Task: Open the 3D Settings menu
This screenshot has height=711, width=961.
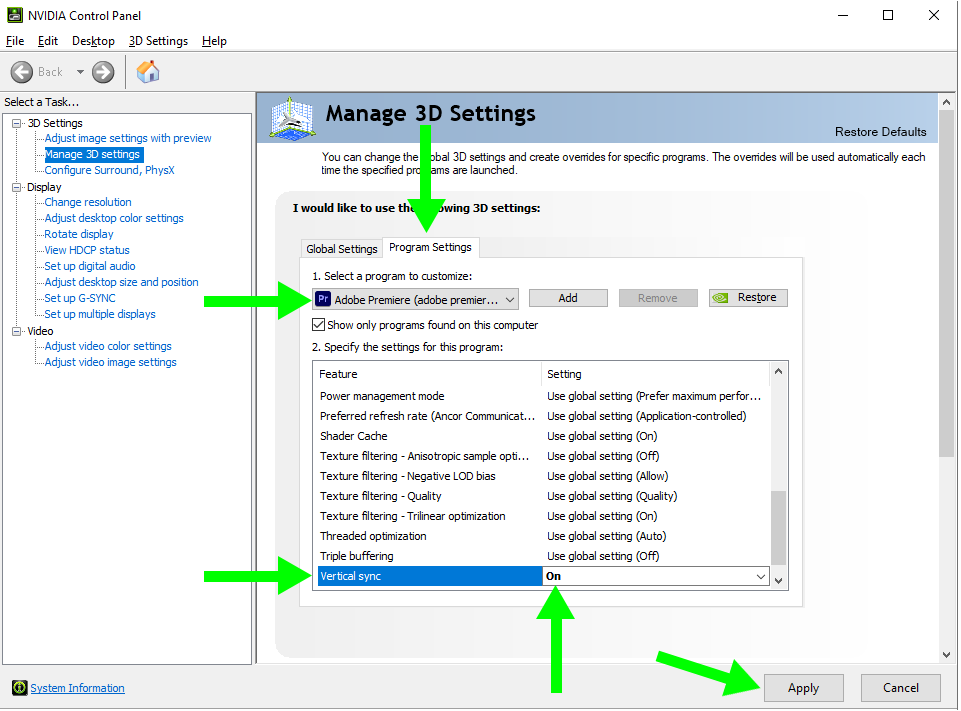Action: (158, 41)
